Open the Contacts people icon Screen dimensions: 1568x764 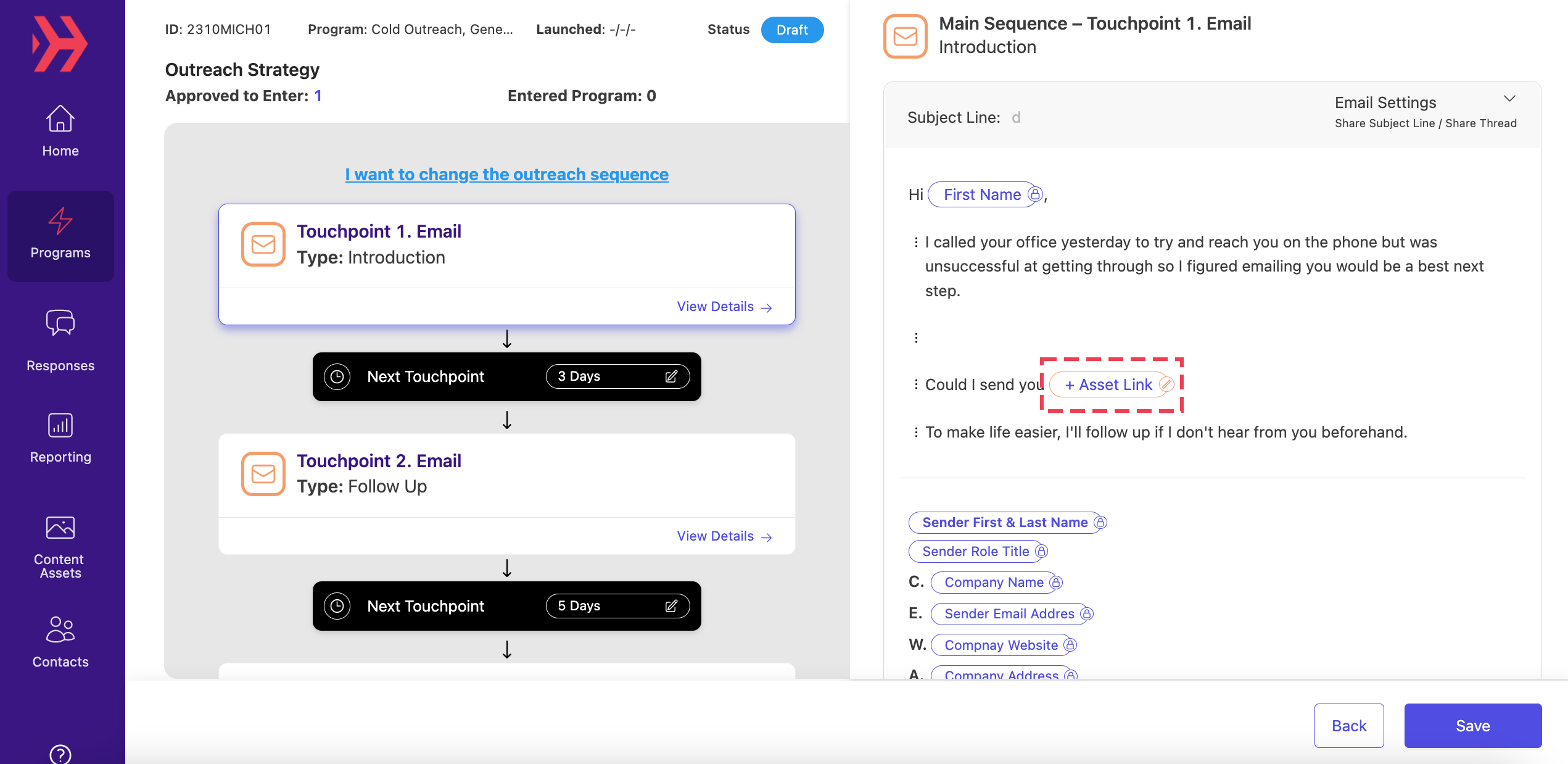point(60,629)
